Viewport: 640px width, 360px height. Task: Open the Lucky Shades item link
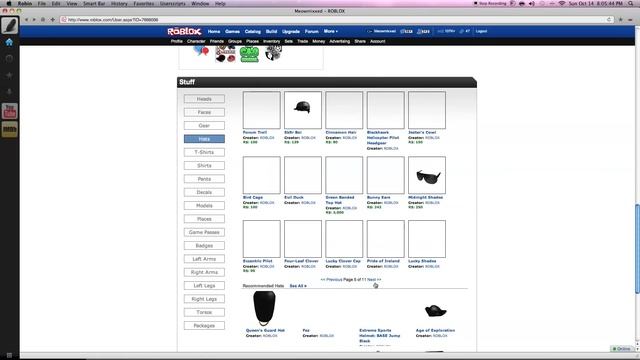pyautogui.click(x=422, y=261)
